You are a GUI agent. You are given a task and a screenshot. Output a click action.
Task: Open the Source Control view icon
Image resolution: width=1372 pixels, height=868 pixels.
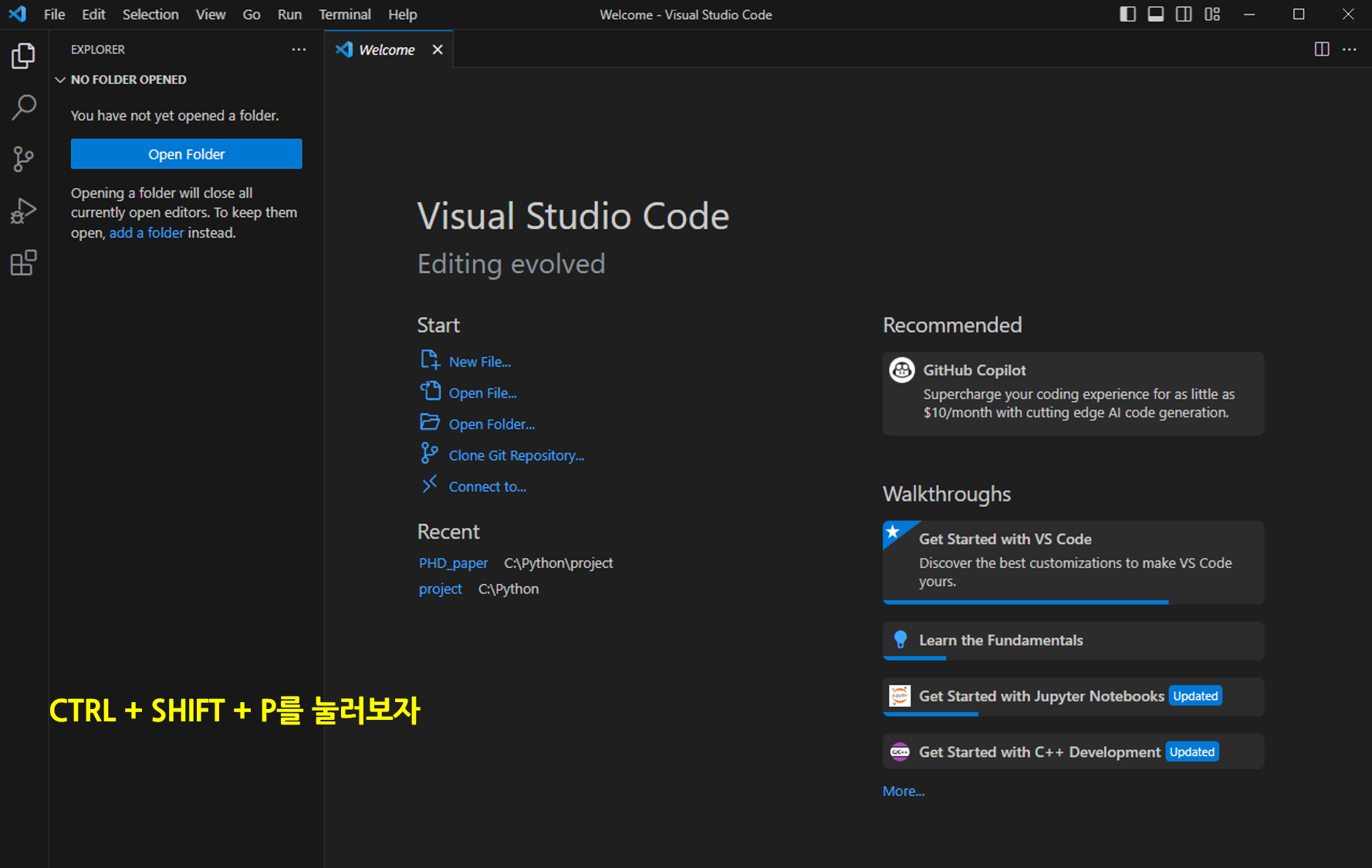(x=23, y=159)
